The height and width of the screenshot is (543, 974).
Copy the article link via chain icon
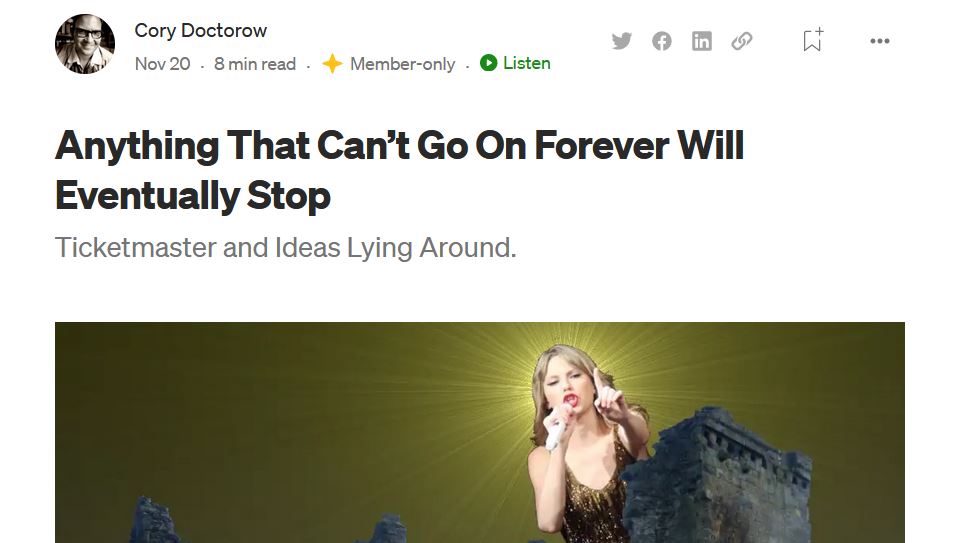[742, 41]
